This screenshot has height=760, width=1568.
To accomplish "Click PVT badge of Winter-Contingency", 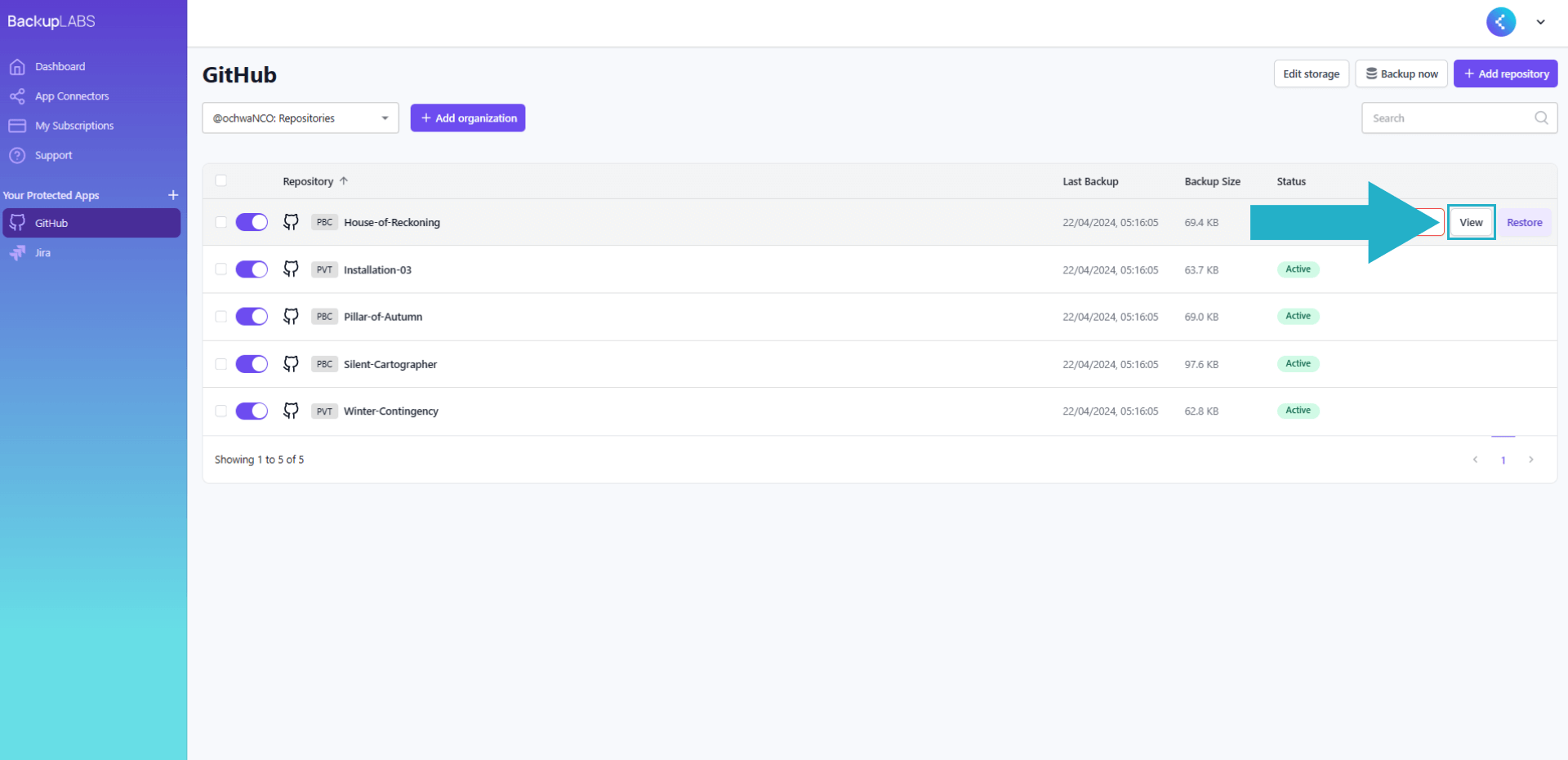I will pos(324,411).
